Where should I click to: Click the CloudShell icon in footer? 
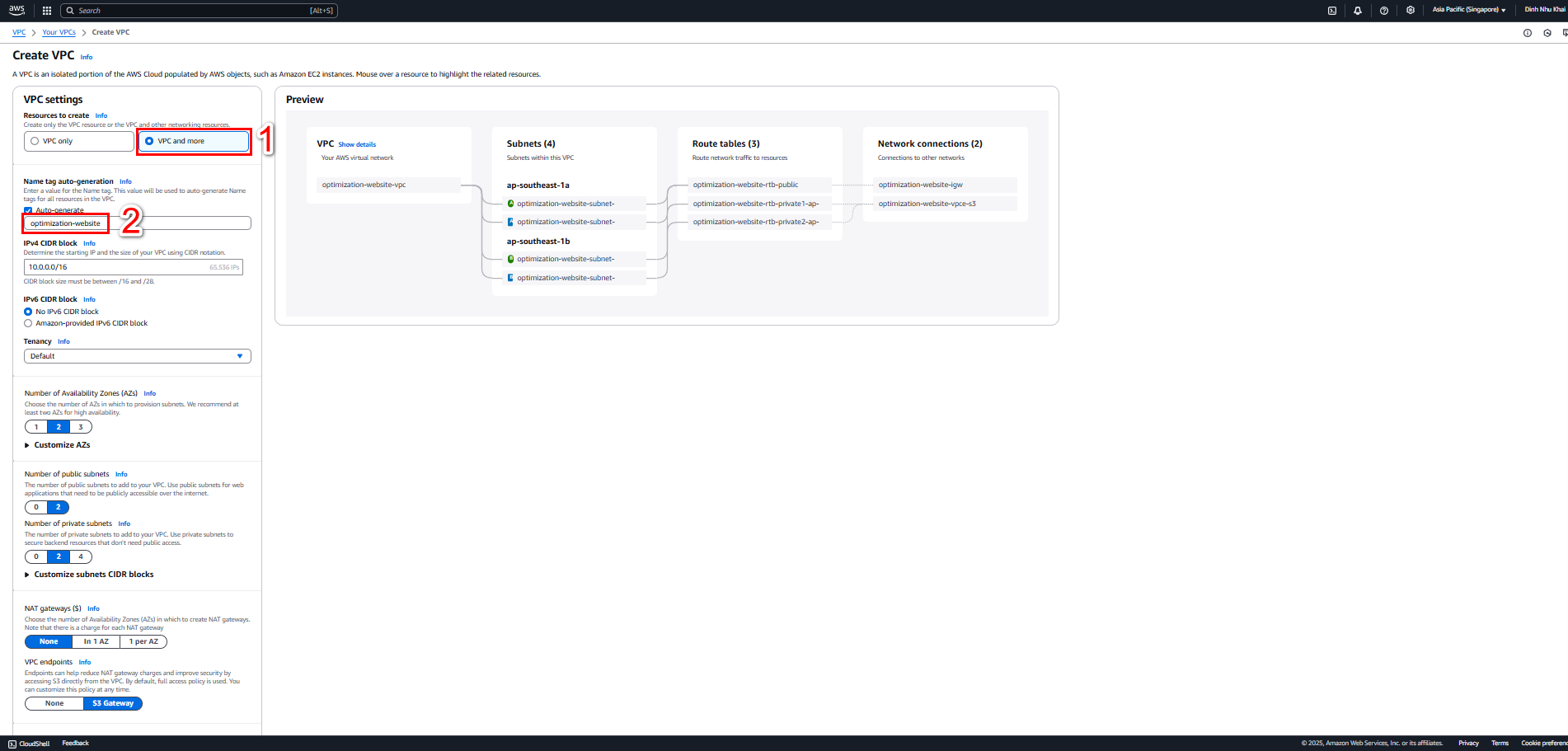point(12,744)
